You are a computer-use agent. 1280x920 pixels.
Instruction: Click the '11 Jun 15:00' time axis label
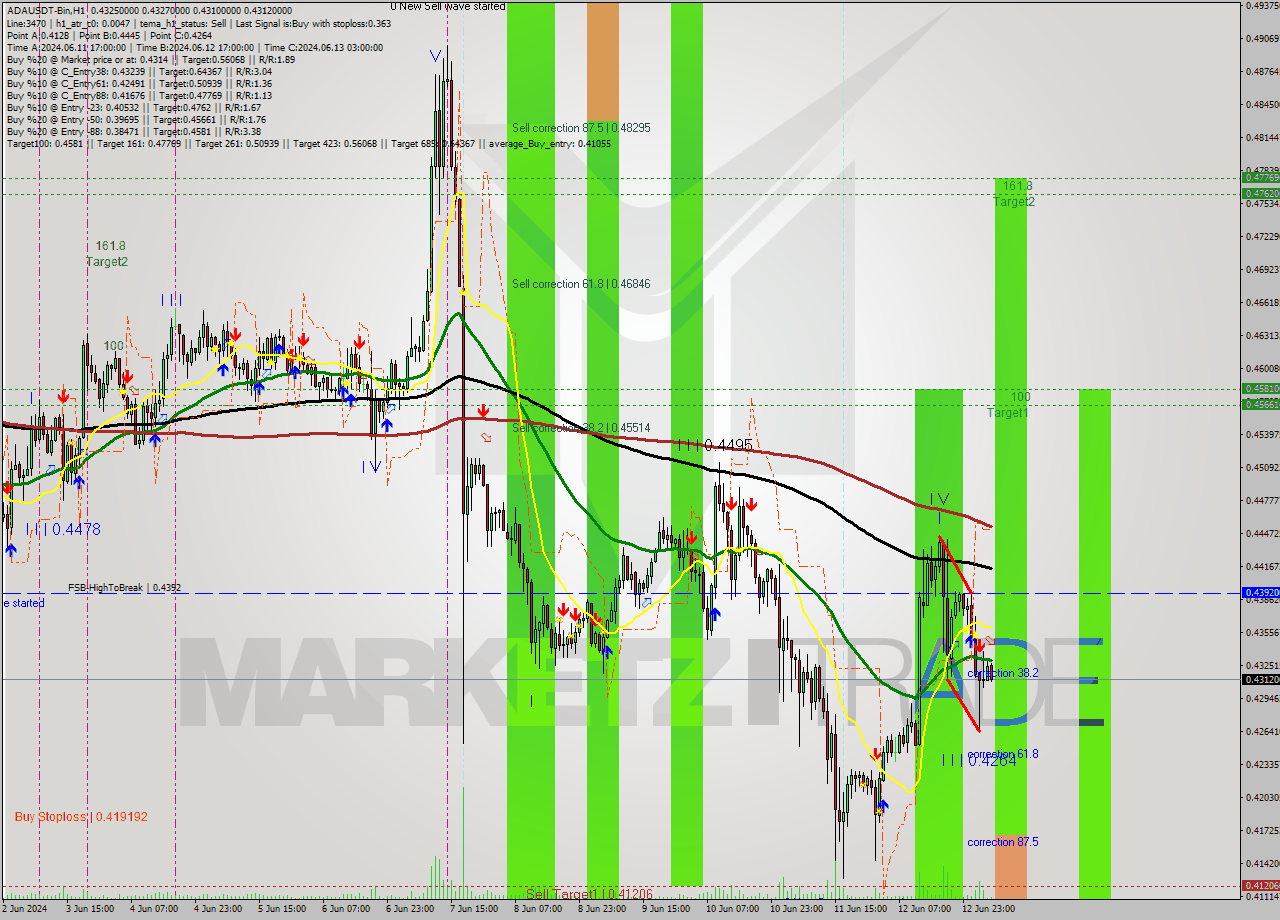click(x=861, y=908)
